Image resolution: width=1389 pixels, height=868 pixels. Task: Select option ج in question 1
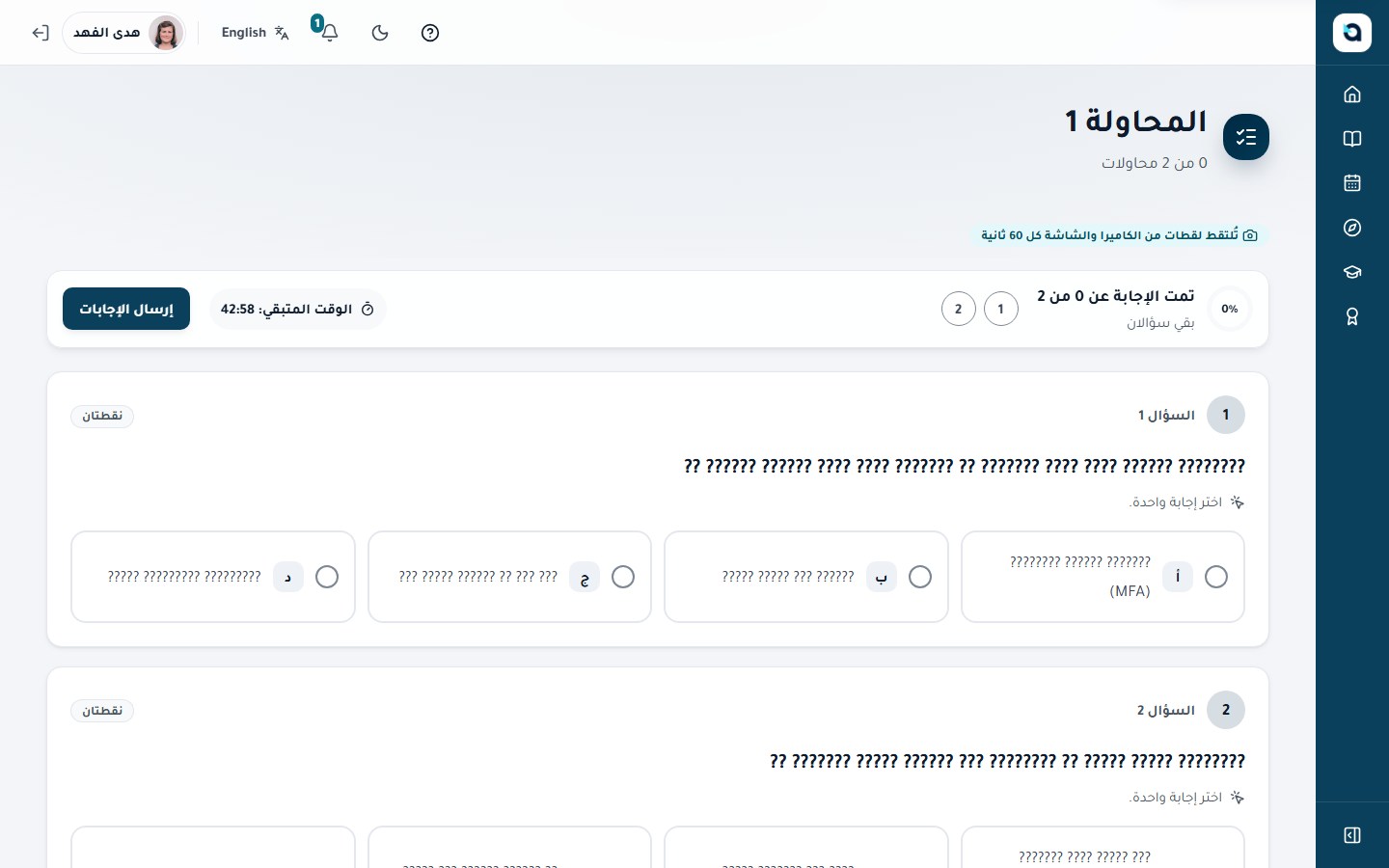pyautogui.click(x=510, y=577)
